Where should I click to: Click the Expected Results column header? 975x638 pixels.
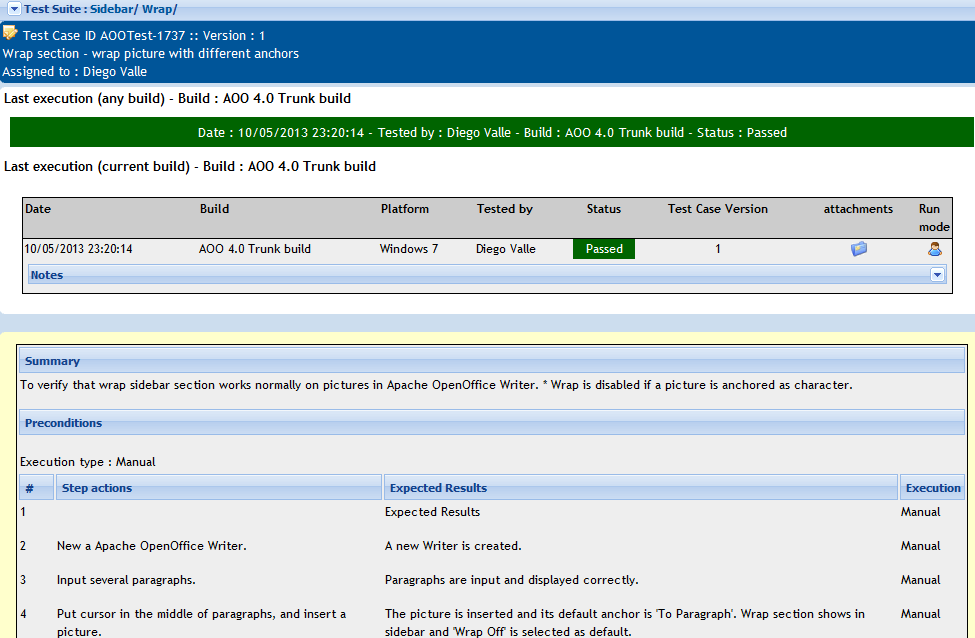tap(640, 488)
